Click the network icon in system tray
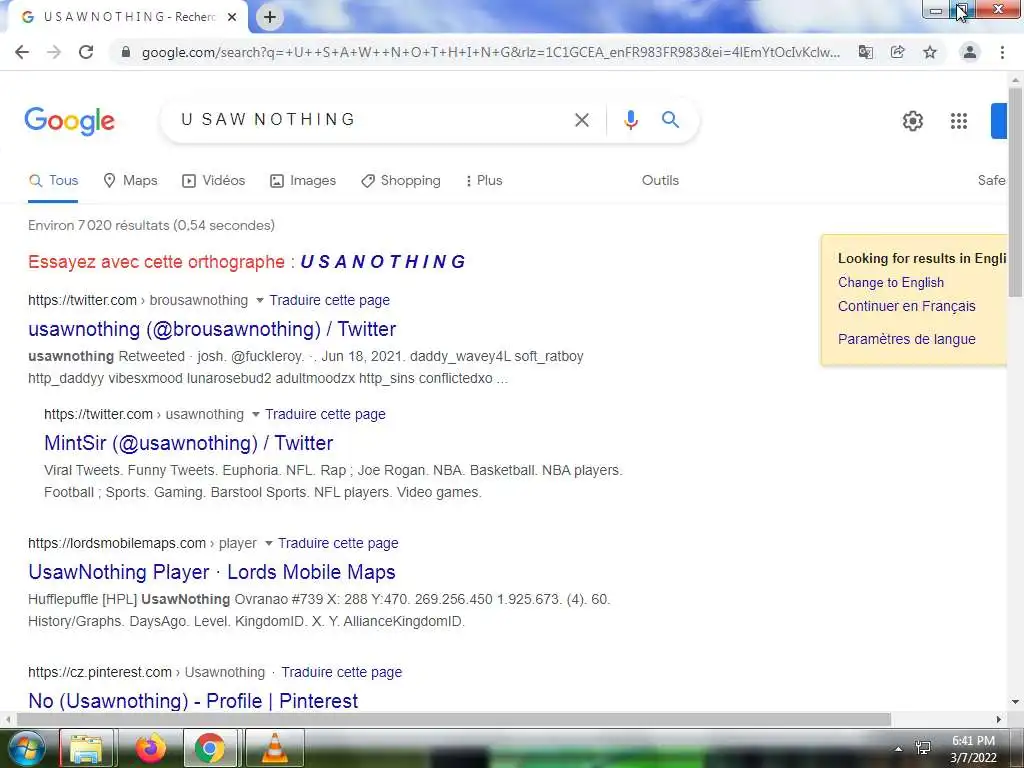The height and width of the screenshot is (768, 1024). 923,748
